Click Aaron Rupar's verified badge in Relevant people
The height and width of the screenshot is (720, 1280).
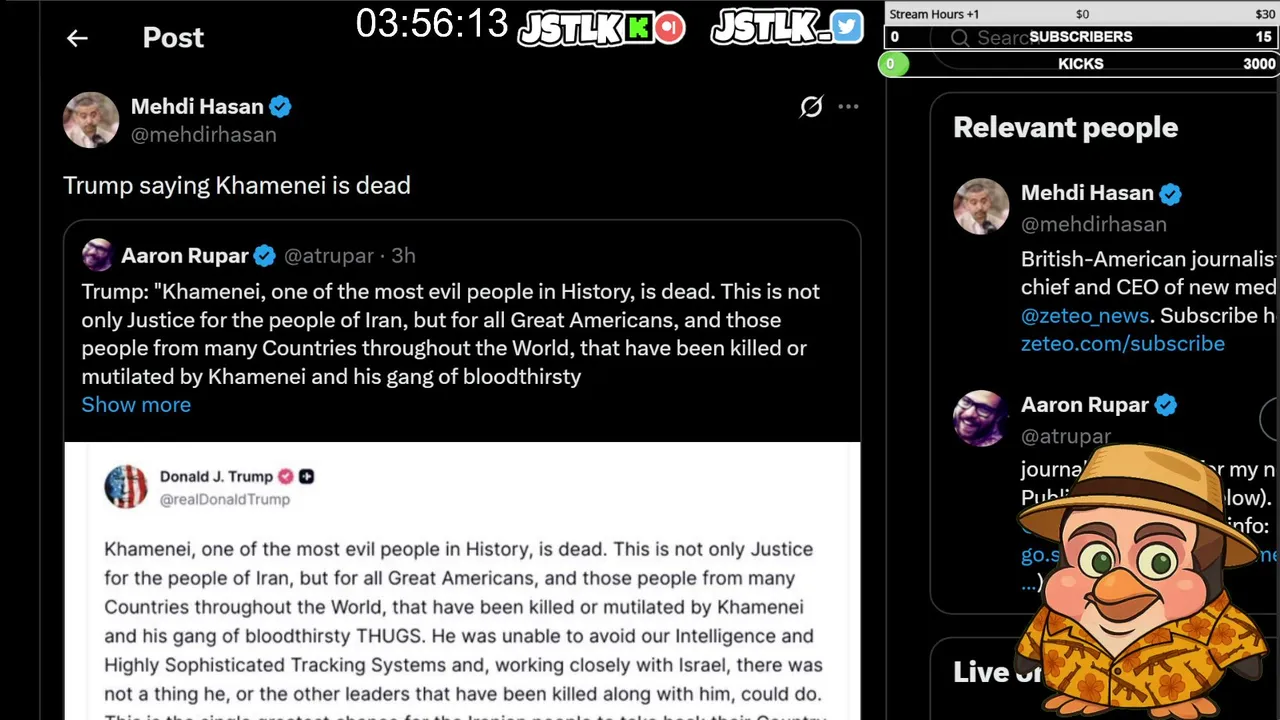coord(1166,405)
